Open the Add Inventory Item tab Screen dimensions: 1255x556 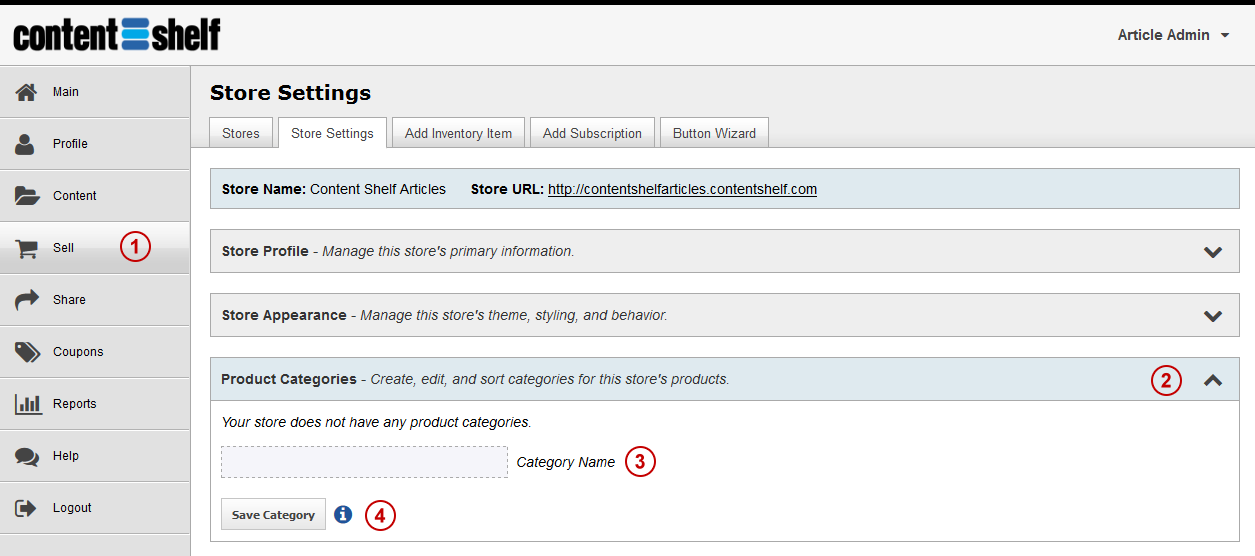click(x=458, y=133)
